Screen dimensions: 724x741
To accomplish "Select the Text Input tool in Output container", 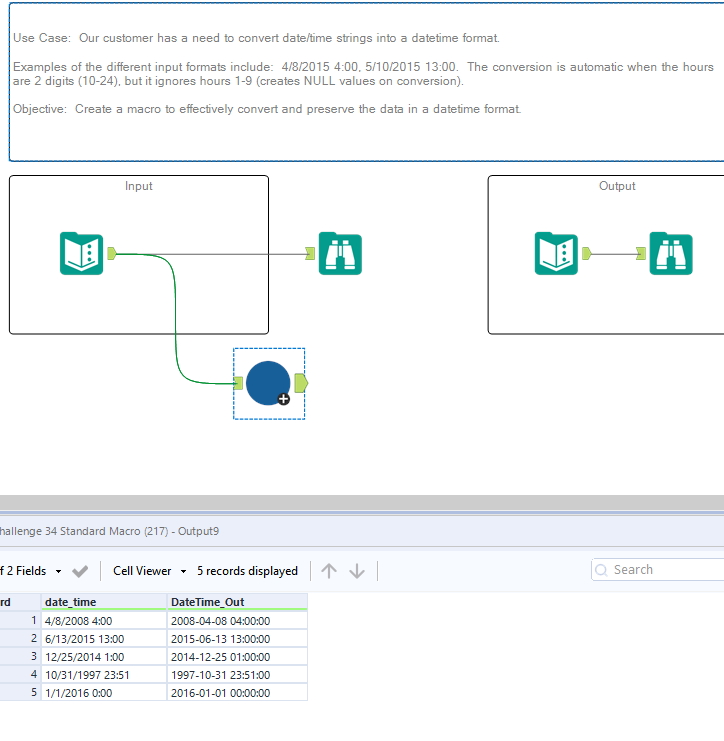I will (556, 254).
